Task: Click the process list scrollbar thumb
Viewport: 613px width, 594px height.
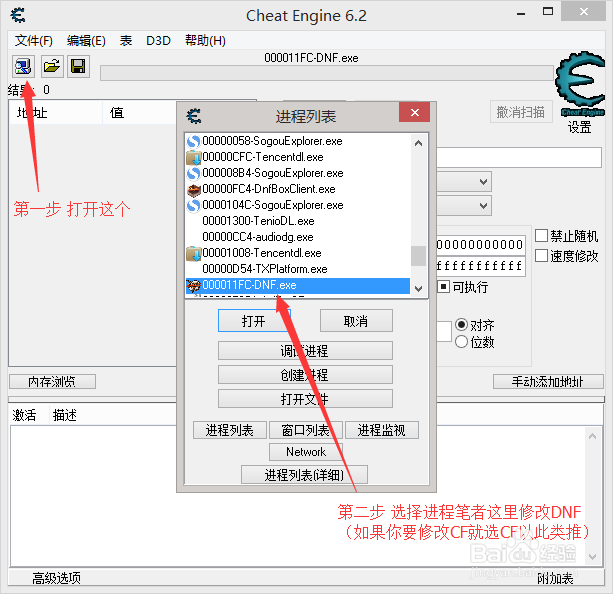Action: click(418, 256)
